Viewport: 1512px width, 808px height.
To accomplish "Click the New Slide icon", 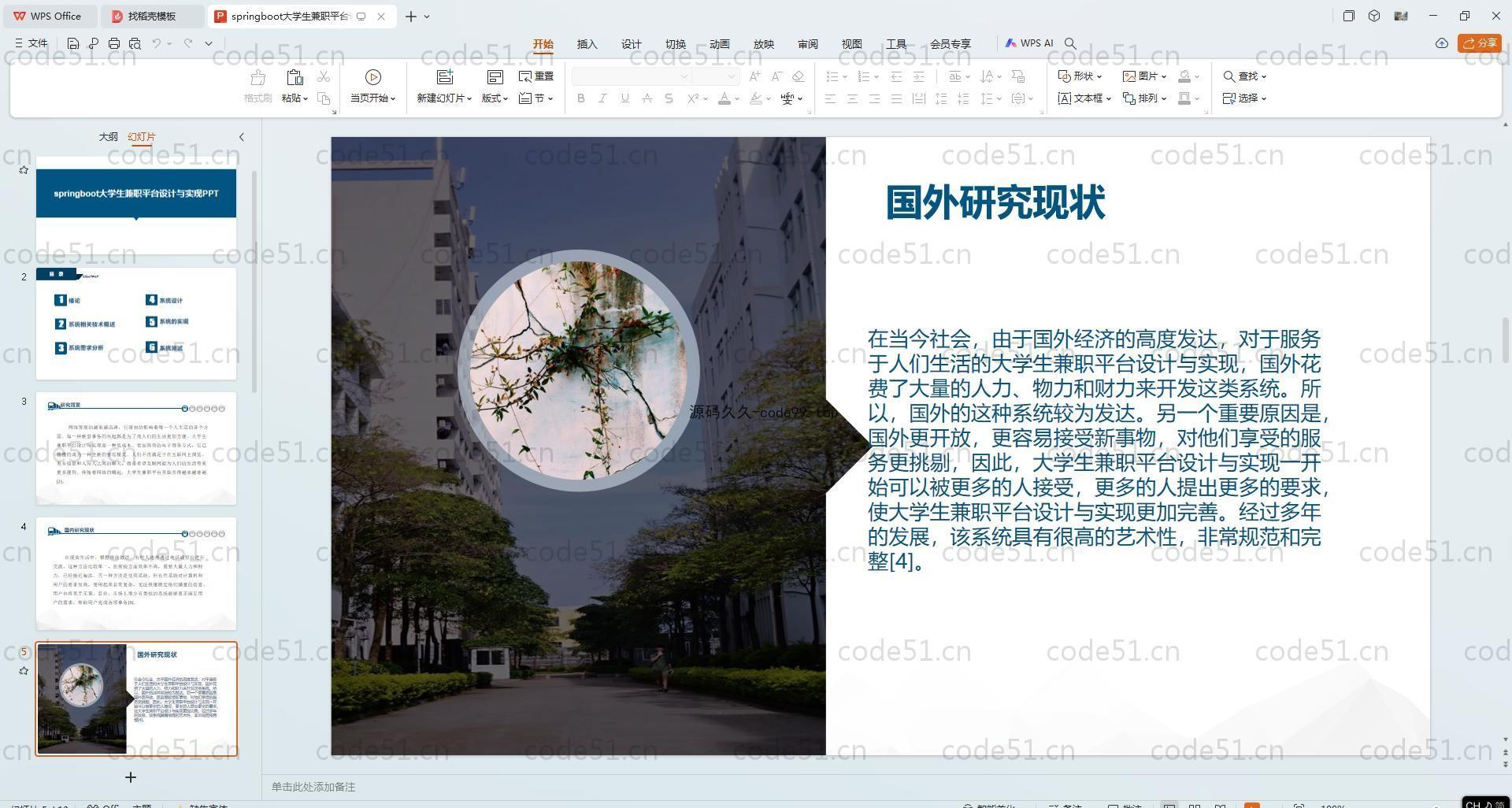I will tap(445, 77).
